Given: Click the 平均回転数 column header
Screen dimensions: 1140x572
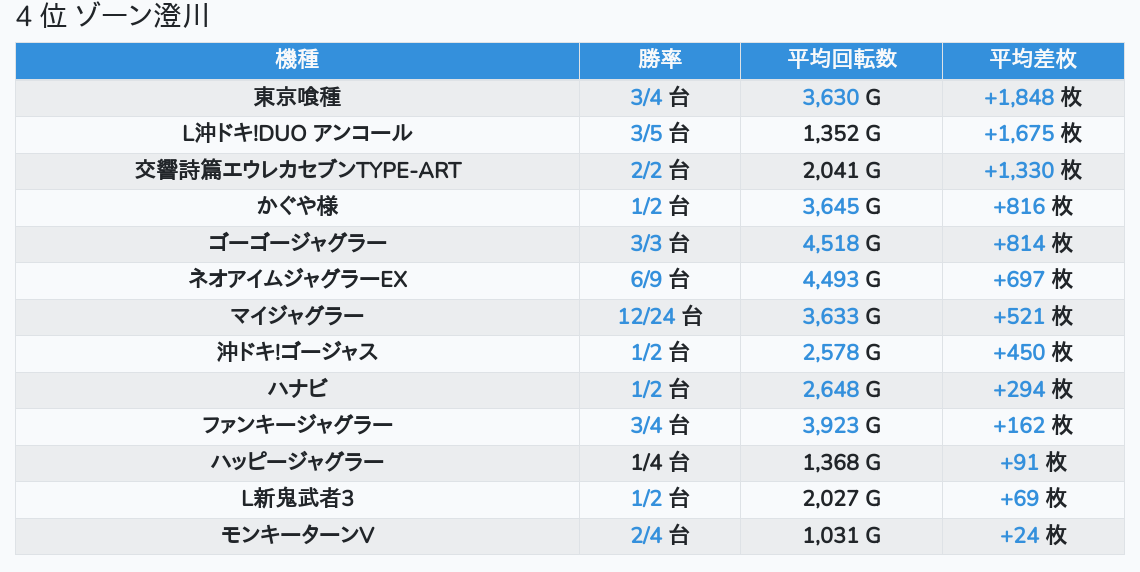Looking at the screenshot, I should coord(841,60).
